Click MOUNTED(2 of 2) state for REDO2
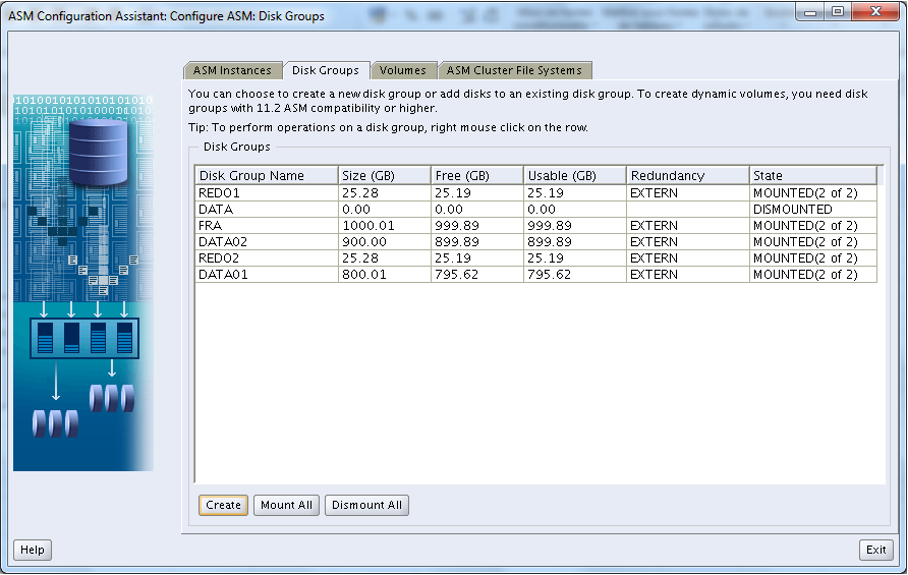The width and height of the screenshot is (908, 575). coord(813,258)
